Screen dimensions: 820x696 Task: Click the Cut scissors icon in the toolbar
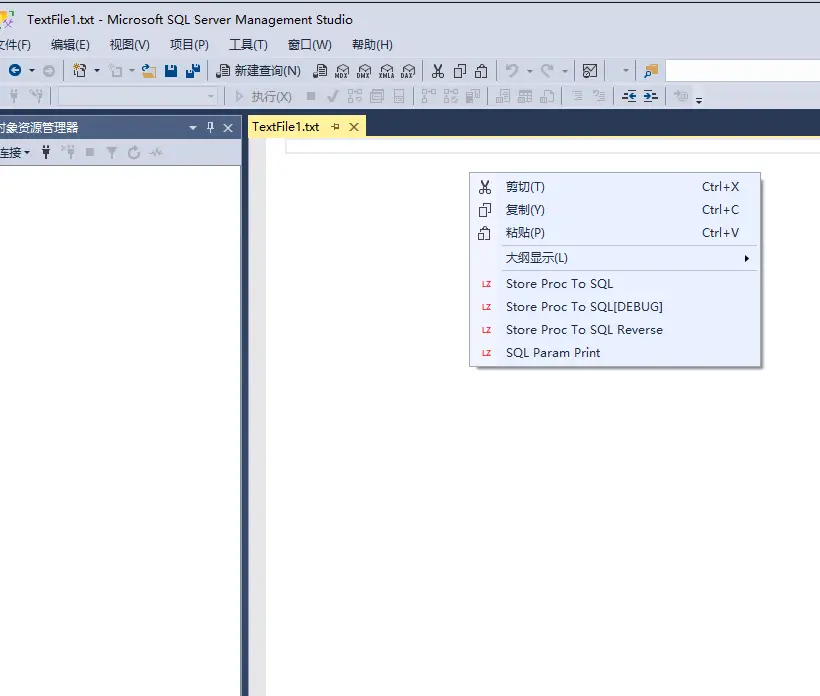point(438,71)
